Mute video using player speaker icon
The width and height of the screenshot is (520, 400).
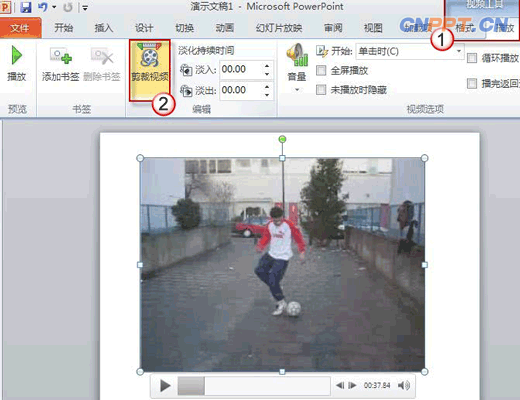404,385
